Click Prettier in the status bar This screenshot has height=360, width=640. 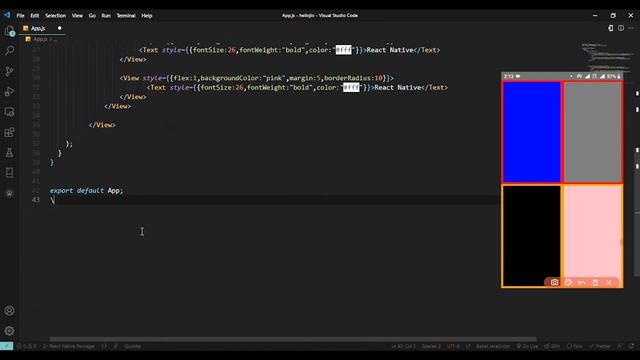pyautogui.click(x=600, y=346)
